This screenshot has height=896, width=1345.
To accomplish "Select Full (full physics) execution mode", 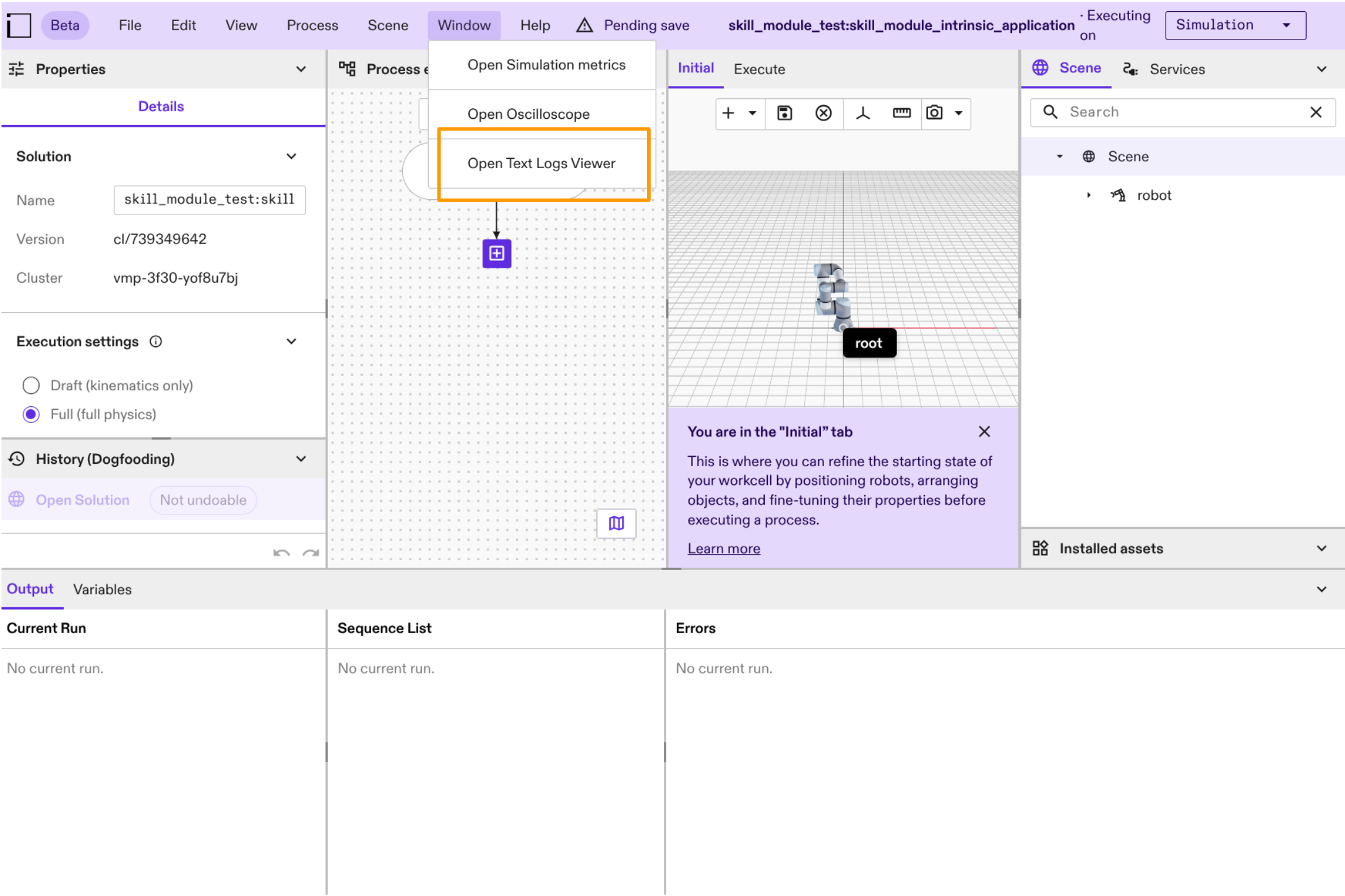I will click(30, 414).
